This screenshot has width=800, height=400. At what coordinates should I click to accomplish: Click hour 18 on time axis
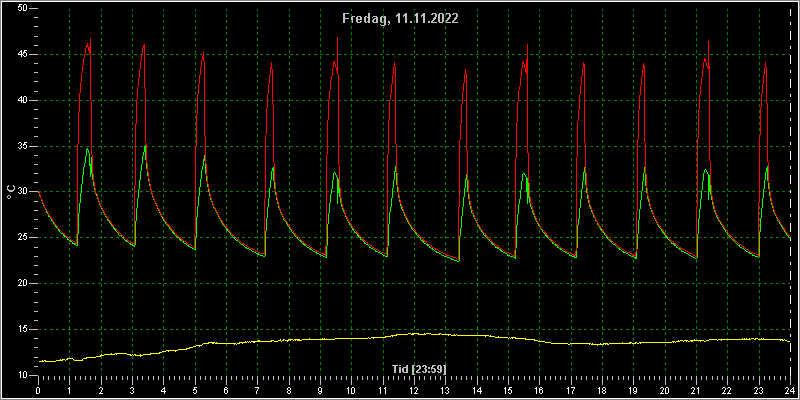click(602, 390)
